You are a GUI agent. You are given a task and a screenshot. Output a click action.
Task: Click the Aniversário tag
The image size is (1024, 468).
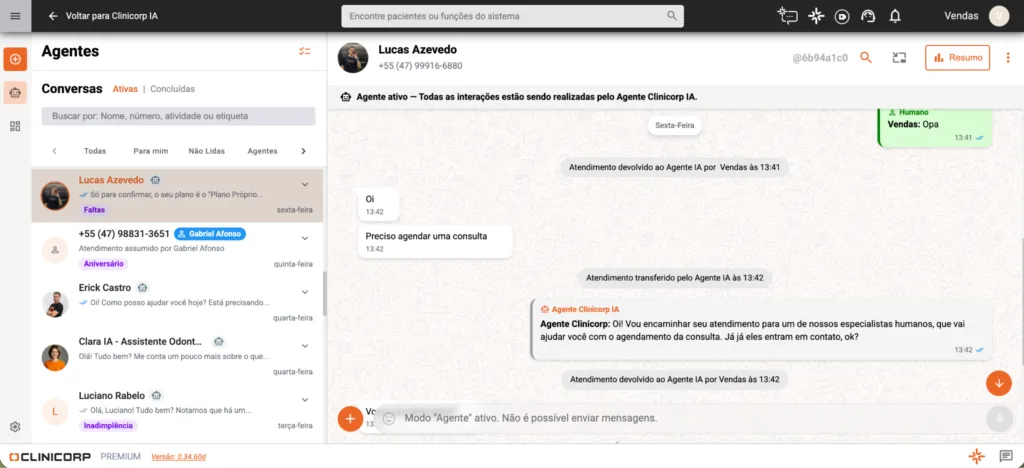pyautogui.click(x=104, y=264)
